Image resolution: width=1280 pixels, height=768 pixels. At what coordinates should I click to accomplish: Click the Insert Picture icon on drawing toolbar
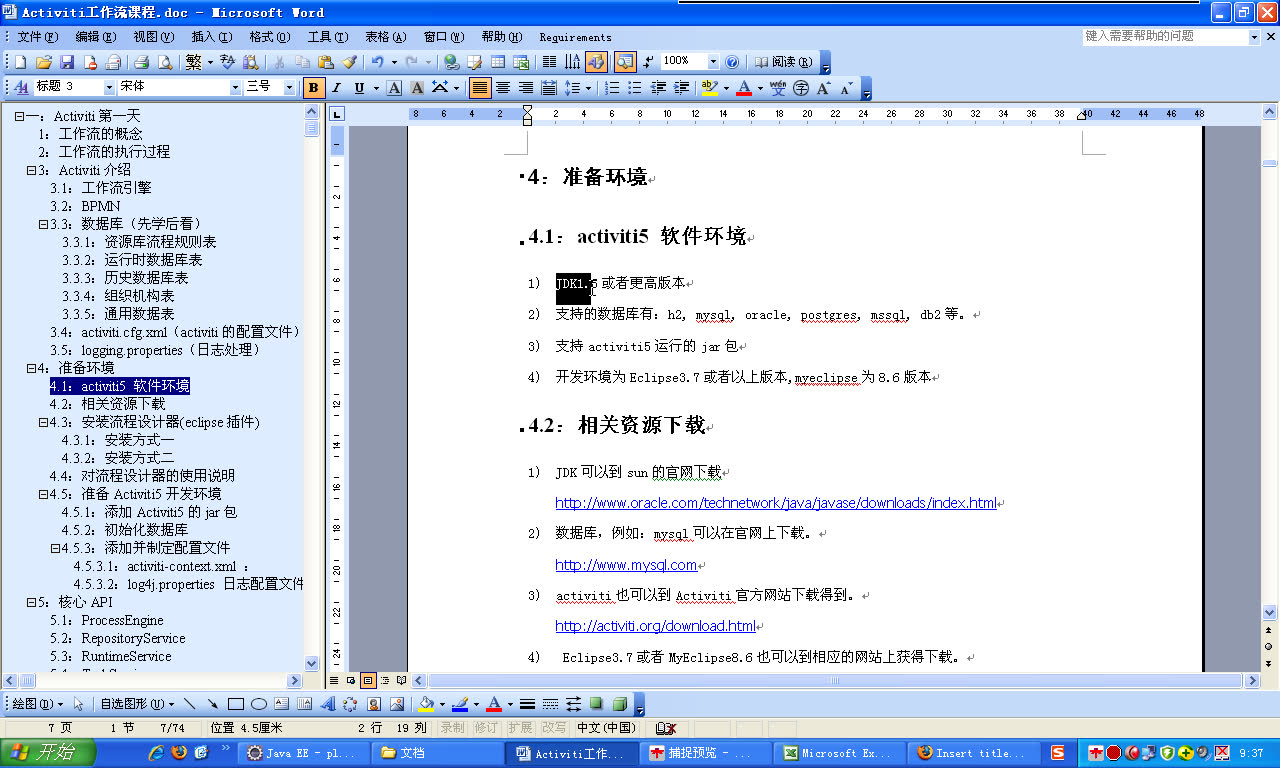coord(397,704)
